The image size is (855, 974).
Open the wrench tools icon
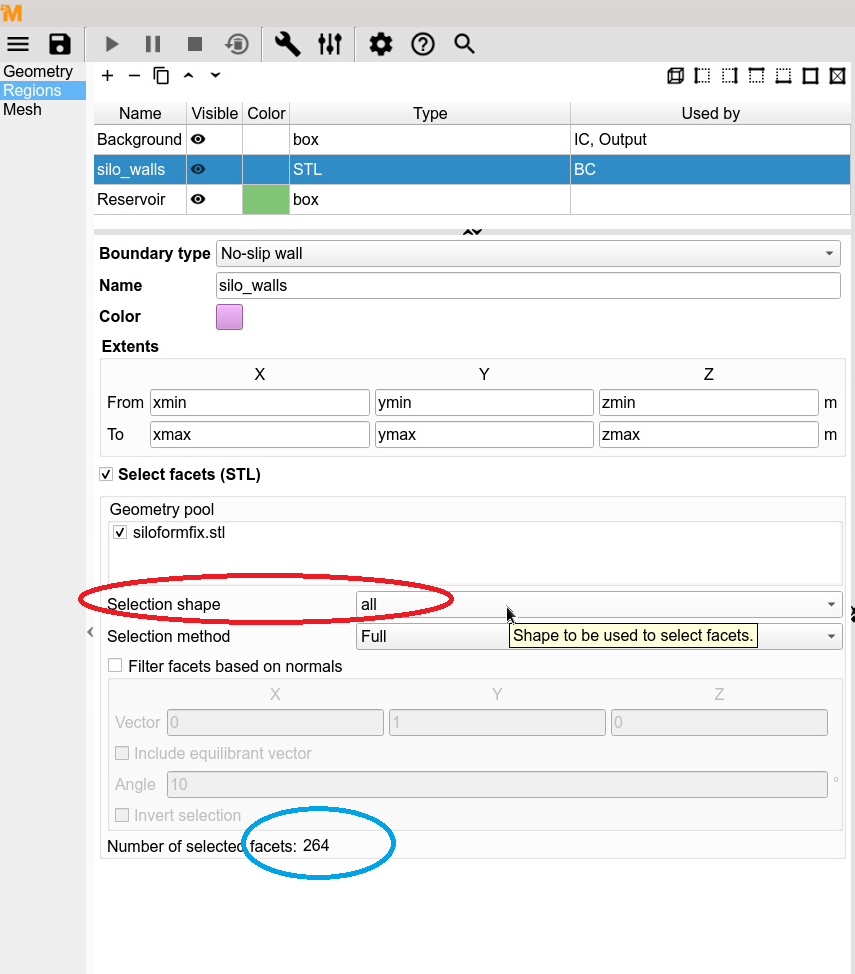(287, 44)
